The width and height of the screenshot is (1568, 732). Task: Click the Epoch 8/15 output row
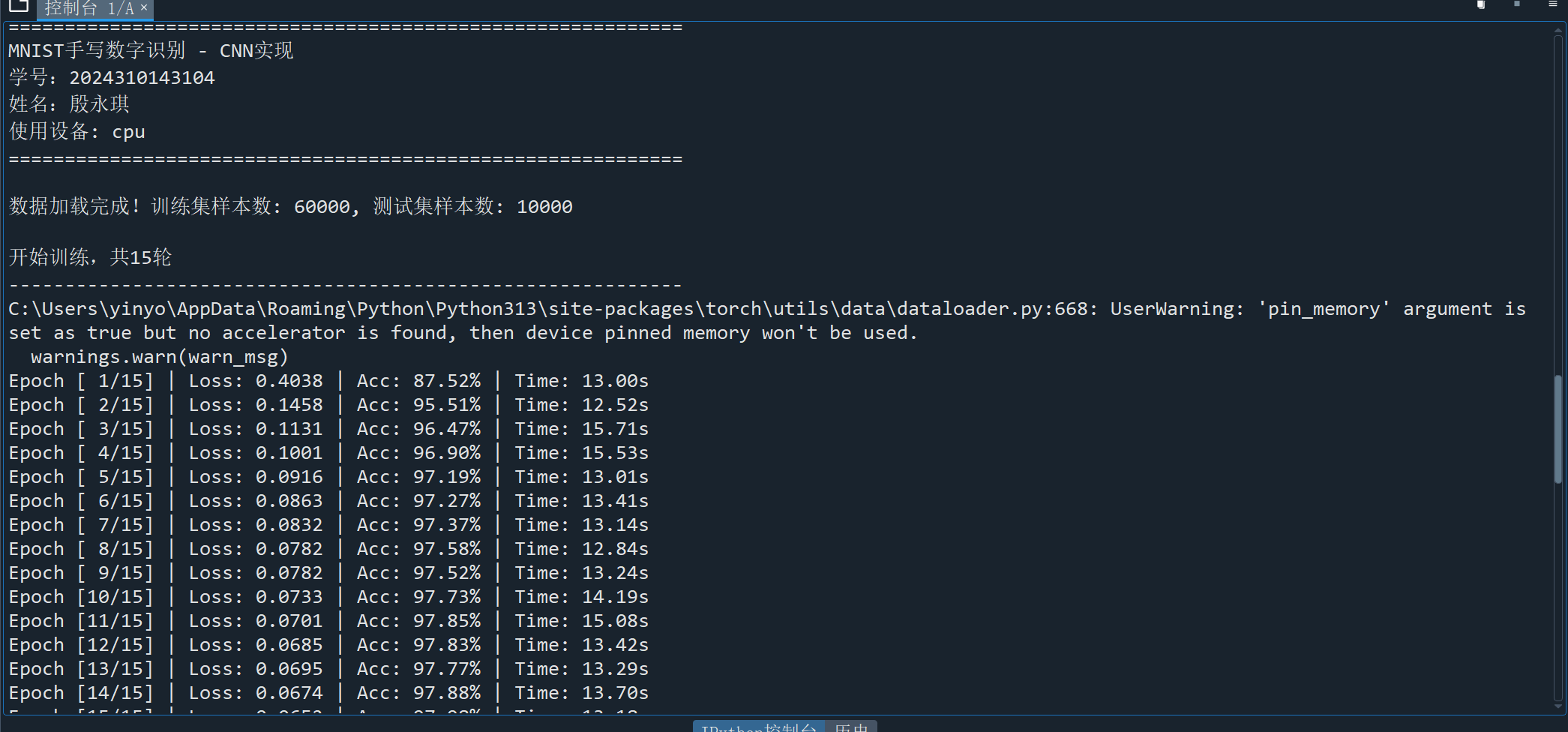[328, 548]
